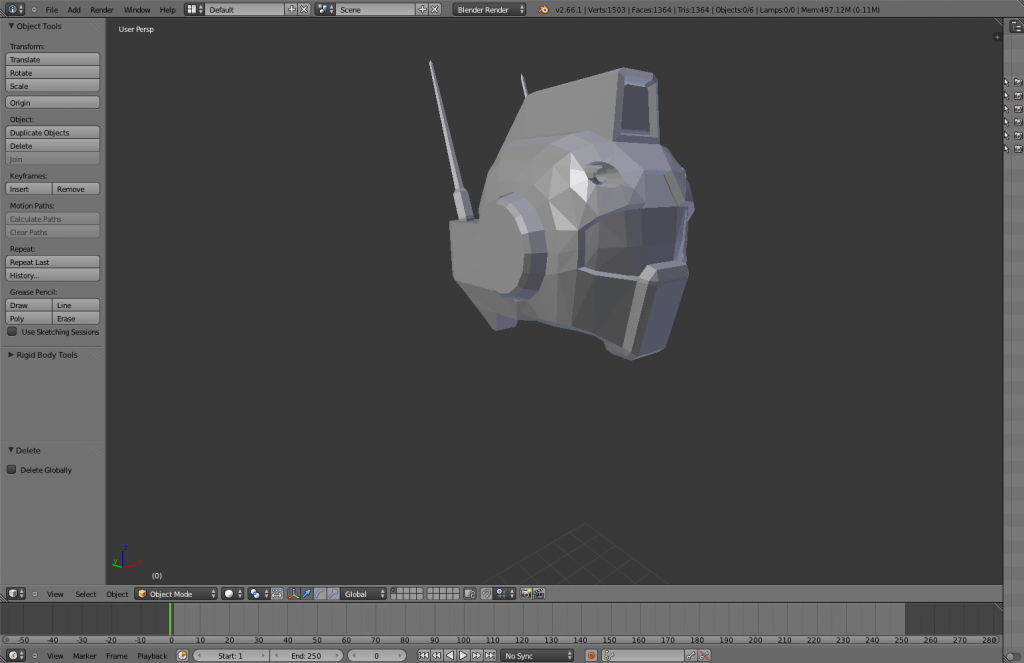Click the keying set field

pos(642,655)
